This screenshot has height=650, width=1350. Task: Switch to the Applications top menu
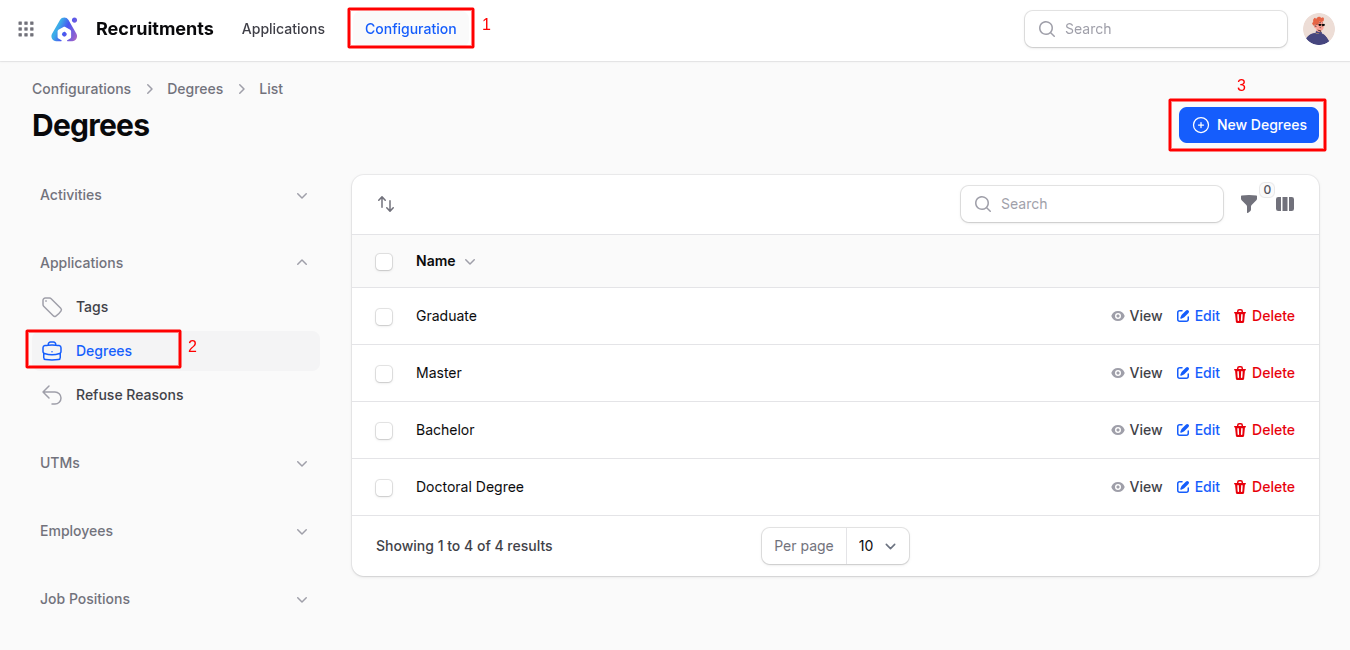click(x=283, y=29)
